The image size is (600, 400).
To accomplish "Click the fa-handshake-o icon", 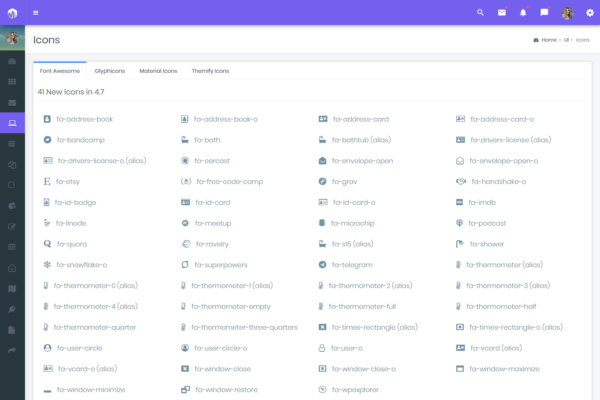I will tap(461, 181).
